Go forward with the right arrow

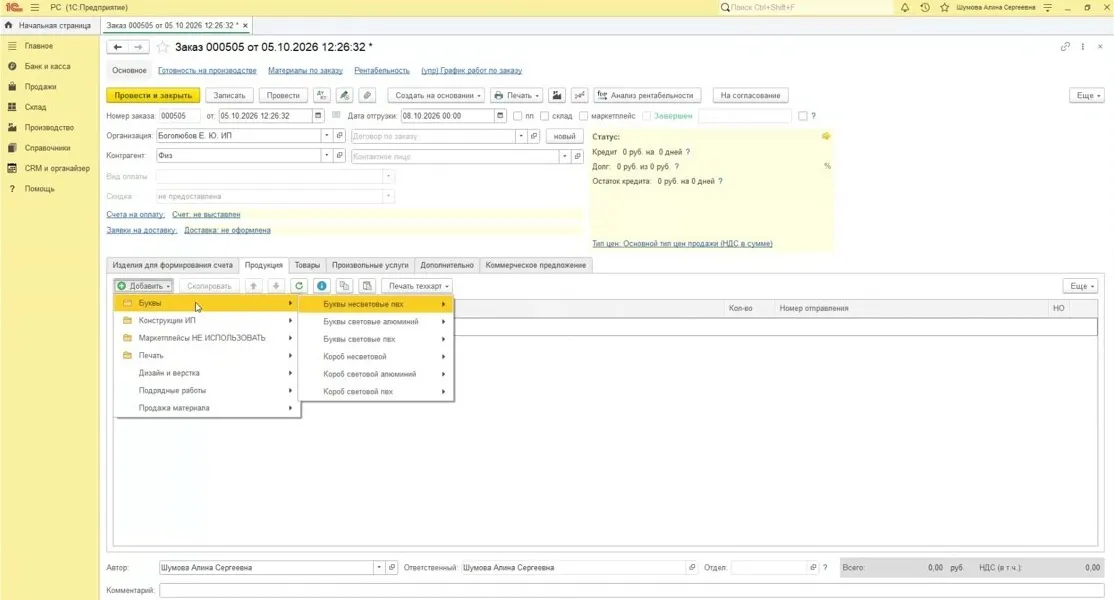(x=139, y=47)
